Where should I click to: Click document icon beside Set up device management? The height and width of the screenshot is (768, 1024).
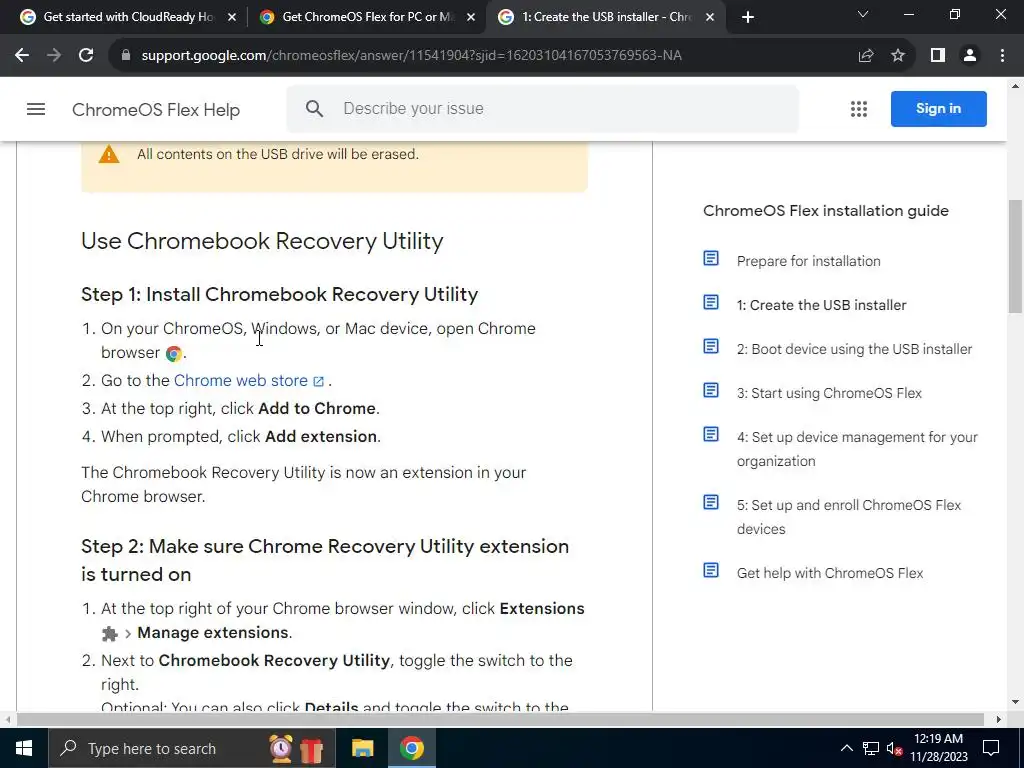tap(711, 434)
